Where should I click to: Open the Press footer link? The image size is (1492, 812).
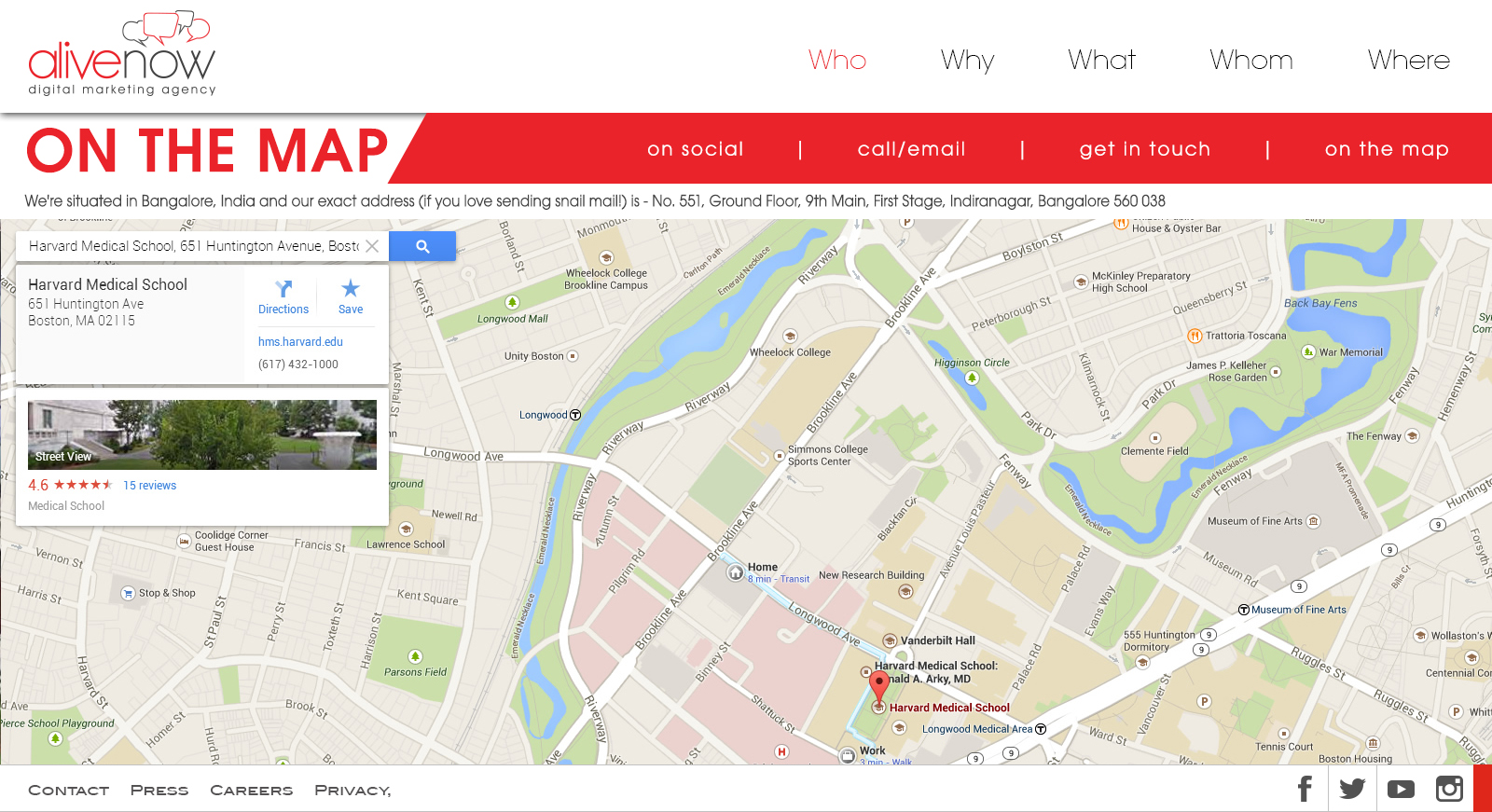pos(159,791)
